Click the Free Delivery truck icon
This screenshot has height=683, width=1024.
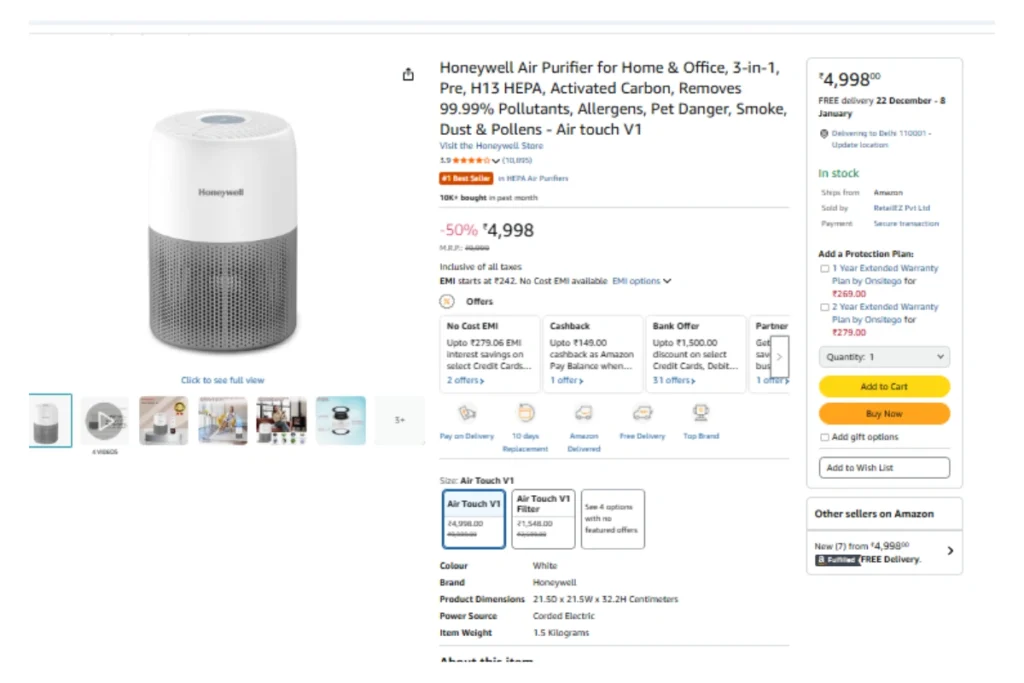[x=642, y=413]
